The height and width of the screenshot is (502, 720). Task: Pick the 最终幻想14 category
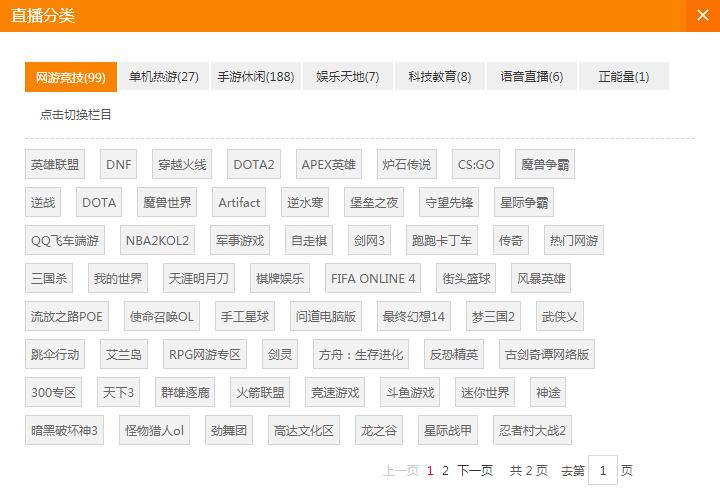pyautogui.click(x=414, y=316)
